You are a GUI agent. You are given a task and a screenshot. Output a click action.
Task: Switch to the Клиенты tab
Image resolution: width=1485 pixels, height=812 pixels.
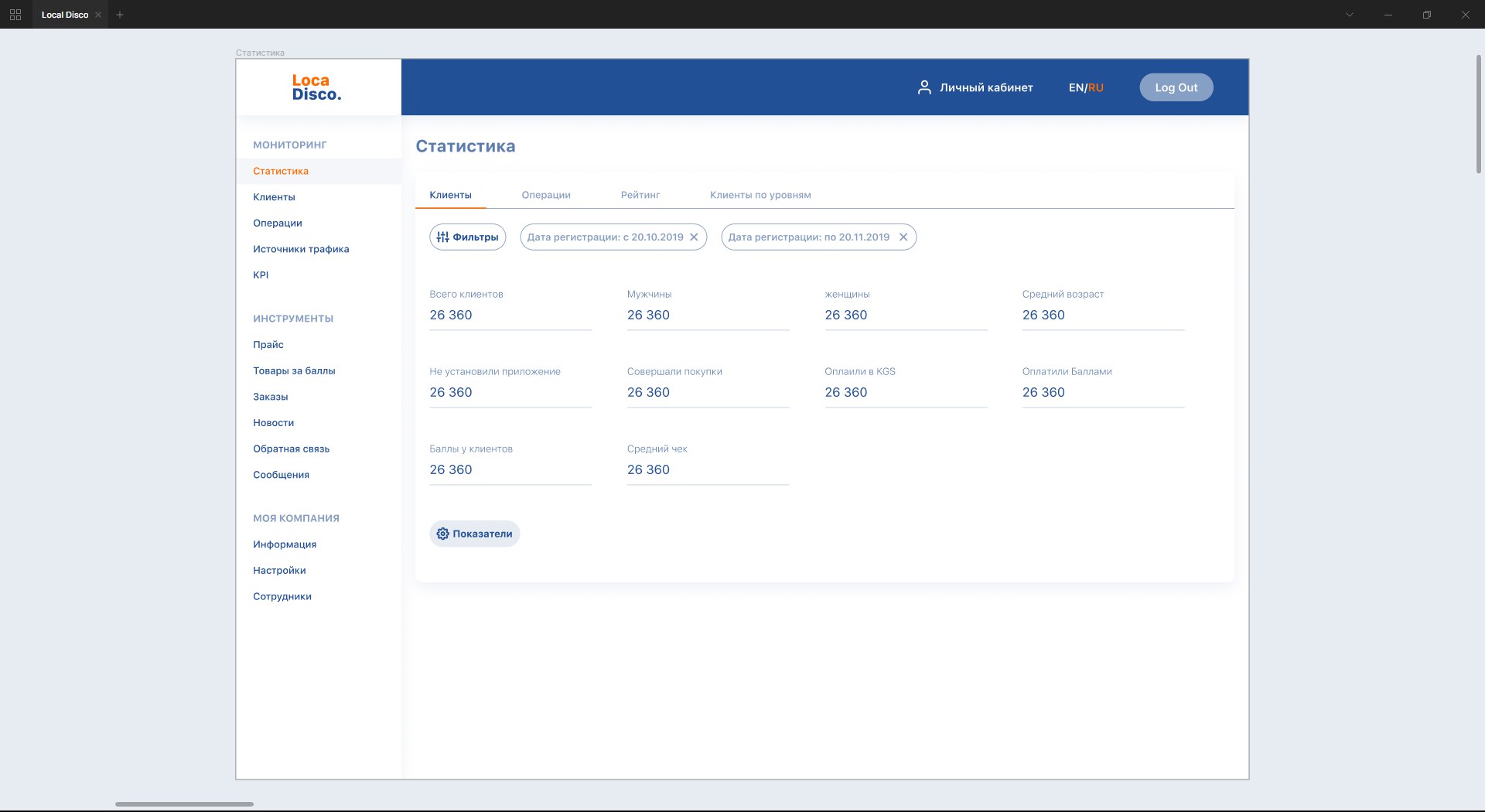pos(450,195)
